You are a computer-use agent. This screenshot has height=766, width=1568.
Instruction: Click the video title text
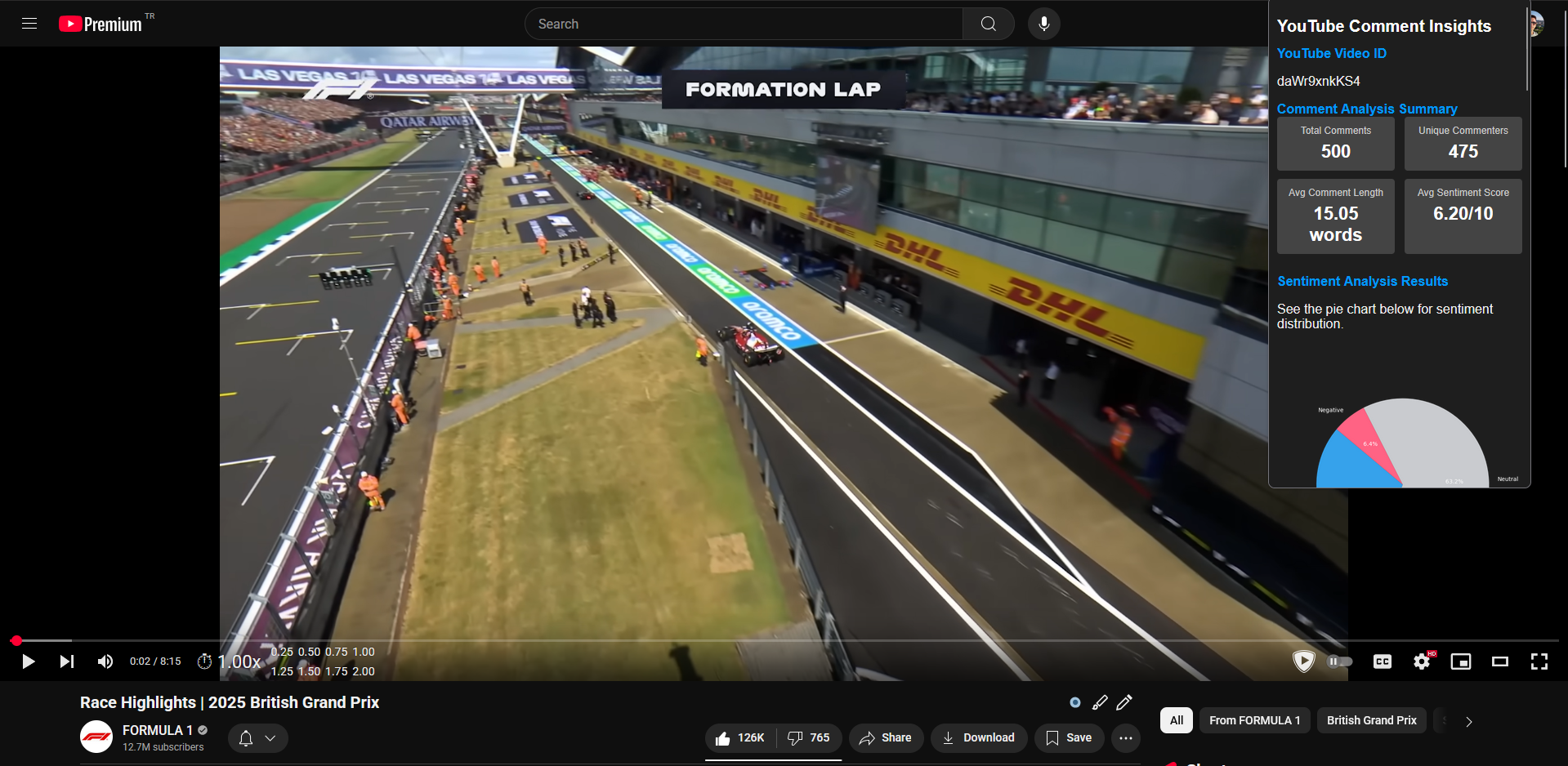coord(230,702)
